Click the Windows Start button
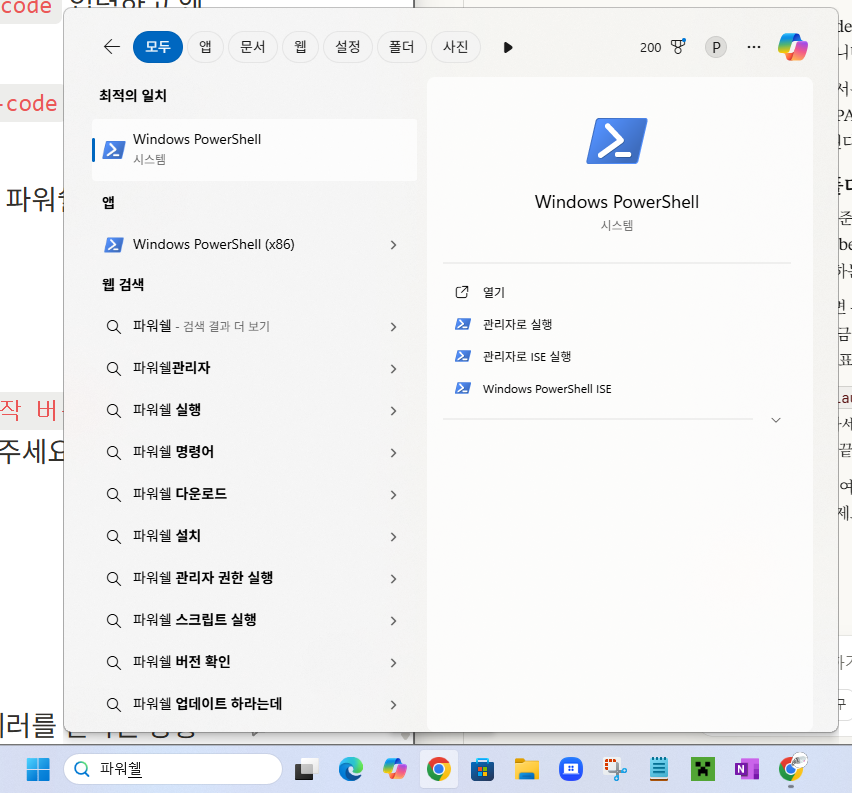Image resolution: width=852 pixels, height=793 pixels. tap(38, 769)
